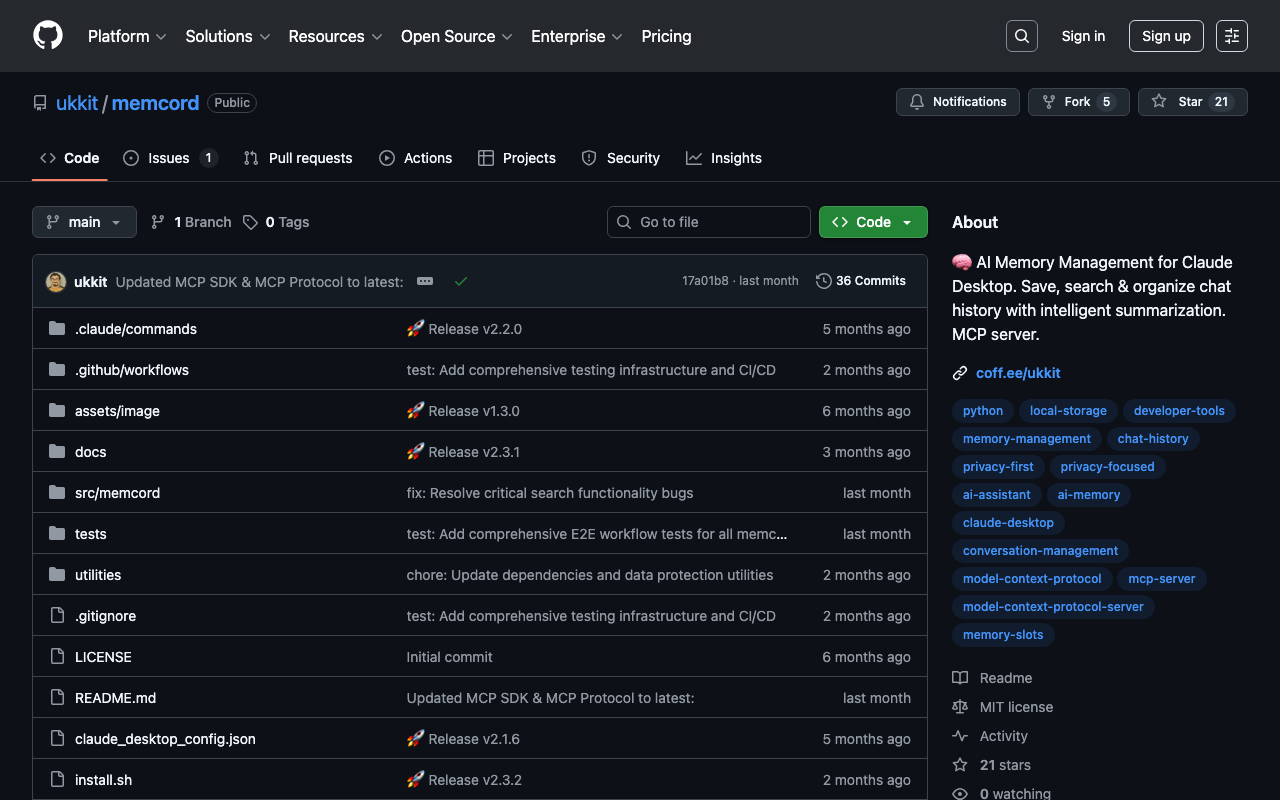The width and height of the screenshot is (1280, 800).
Task: Click the GitHub logo icon
Action: pos(48,36)
